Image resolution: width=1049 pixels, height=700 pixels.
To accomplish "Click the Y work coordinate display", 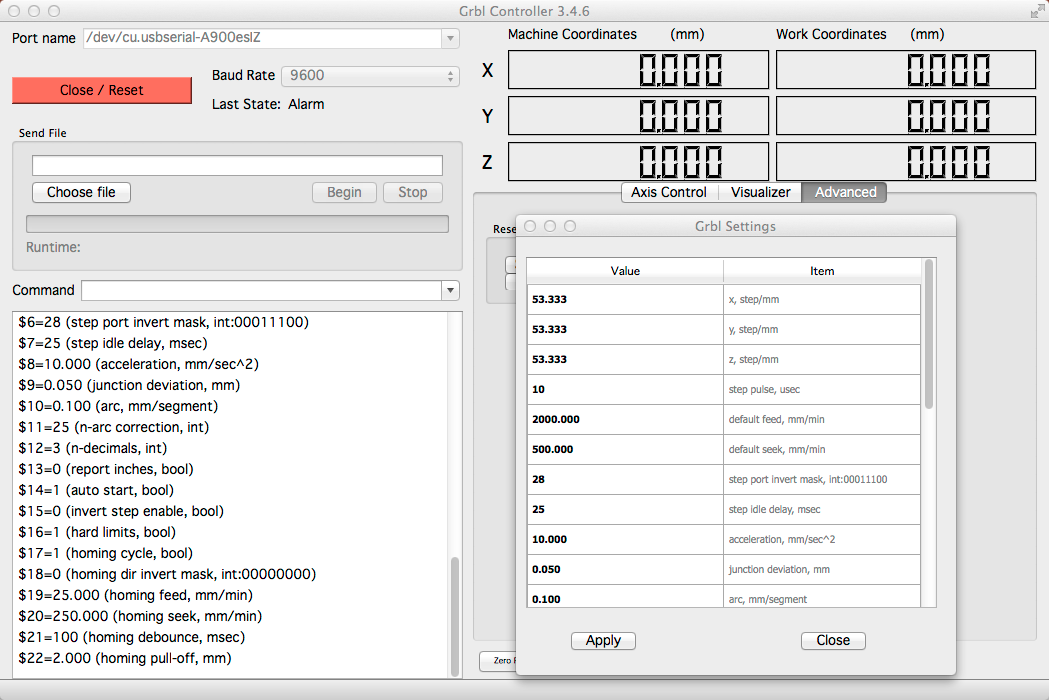I will click(x=906, y=116).
